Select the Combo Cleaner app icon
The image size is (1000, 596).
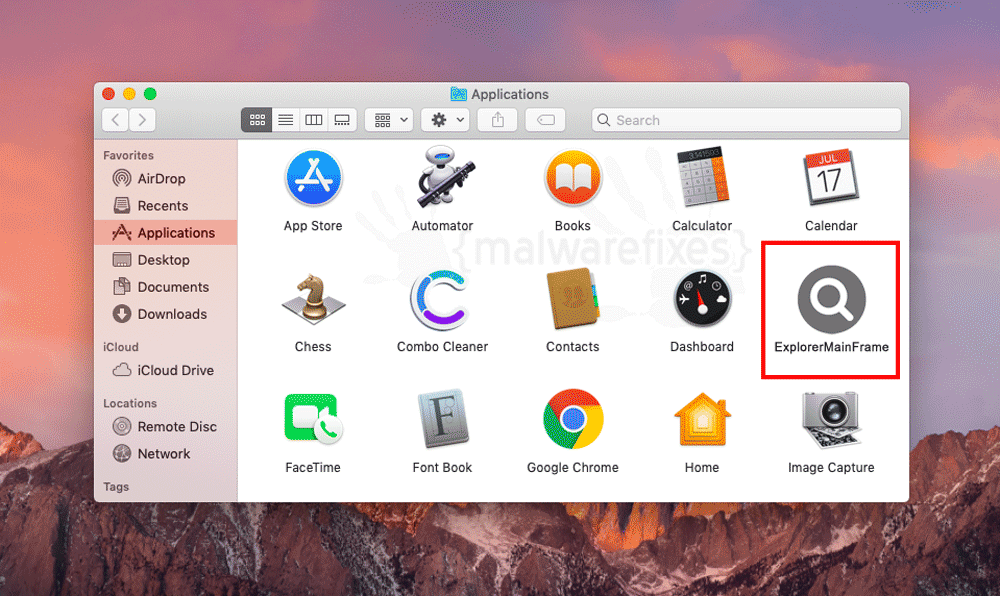441,300
